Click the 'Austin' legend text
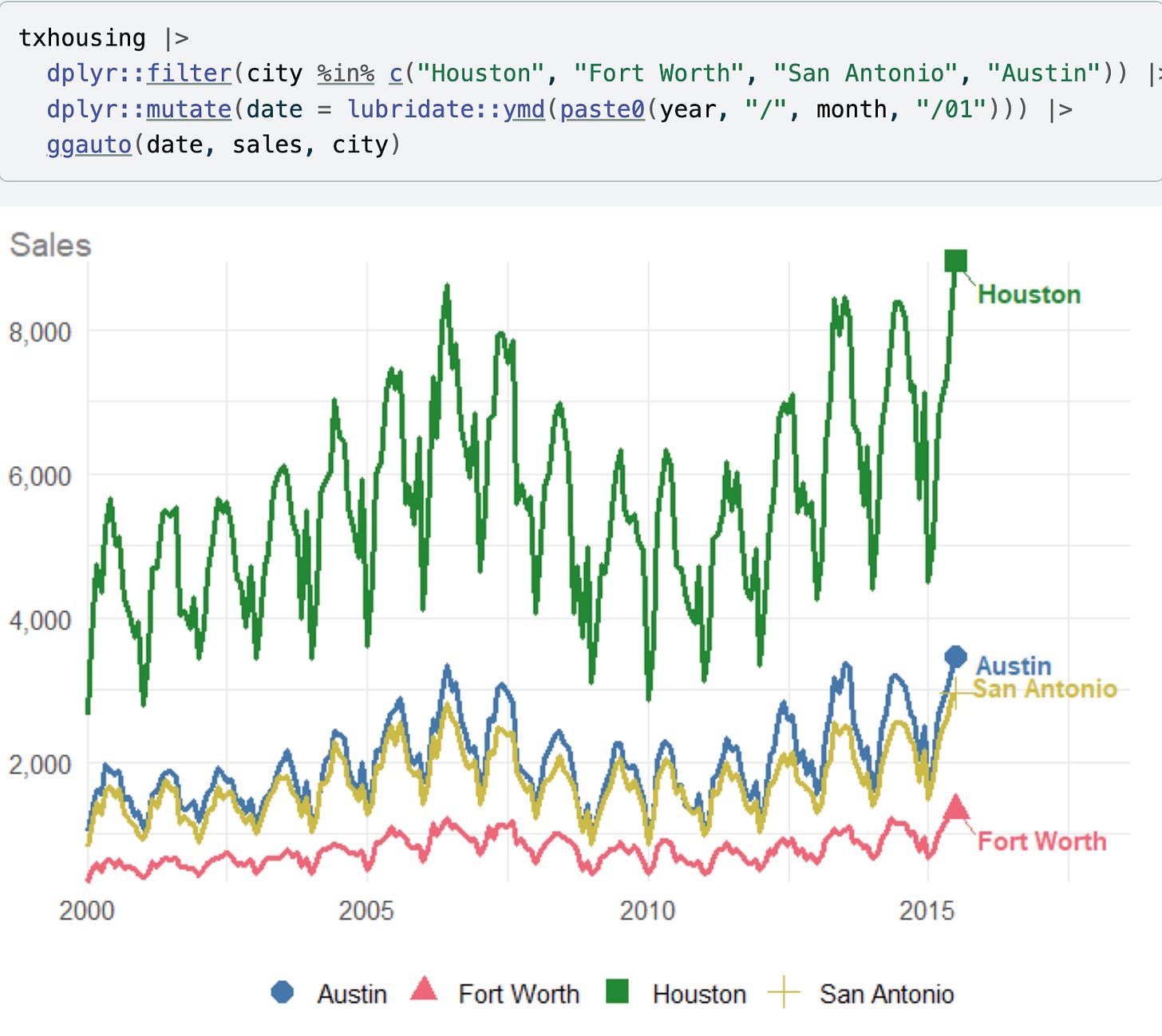 (x=352, y=994)
